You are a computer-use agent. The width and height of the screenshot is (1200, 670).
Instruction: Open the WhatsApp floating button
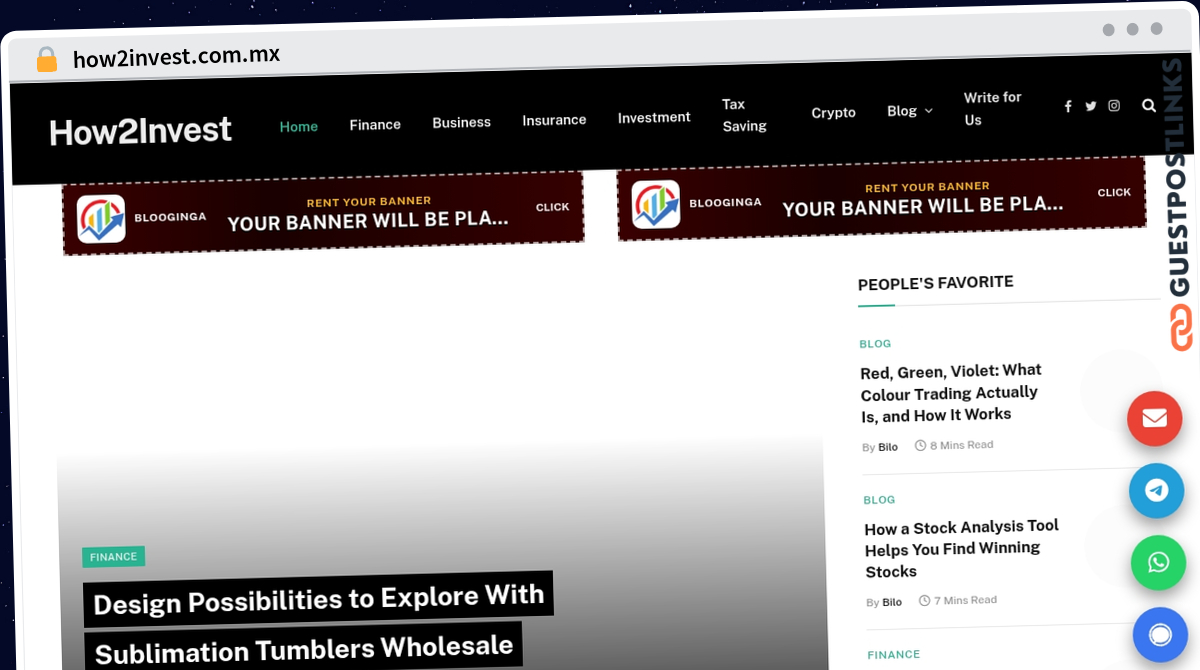click(x=1158, y=563)
